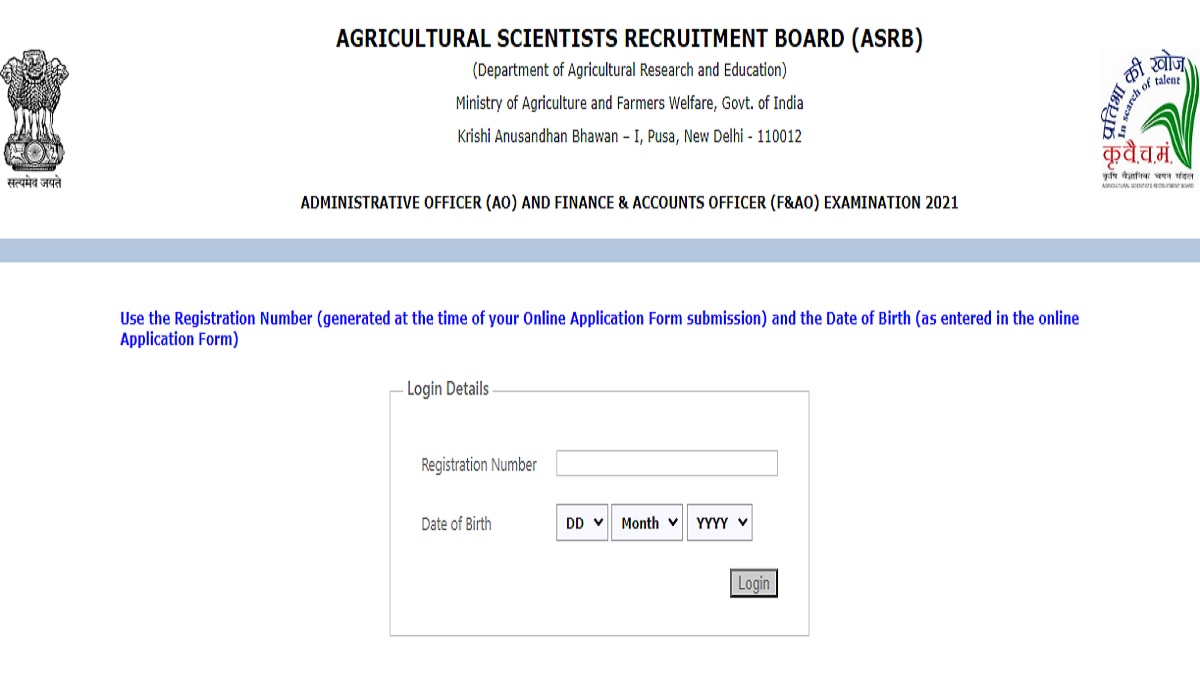The image size is (1200, 675).
Task: Click the Ministry of Agriculture and Farmers Welfare line
Action: pos(629,103)
